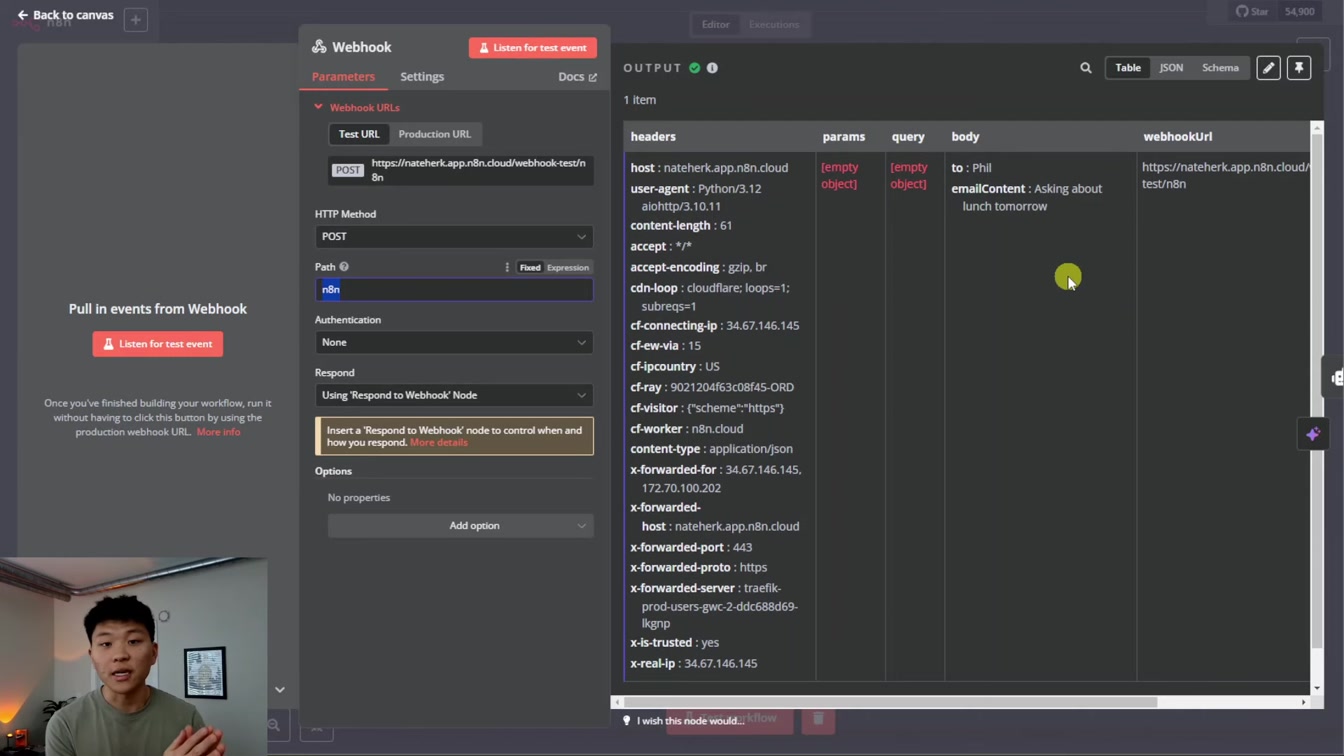Image resolution: width=1344 pixels, height=756 pixels.
Task: Click the horizontal scrollbar's right arrow
Action: 1303,702
